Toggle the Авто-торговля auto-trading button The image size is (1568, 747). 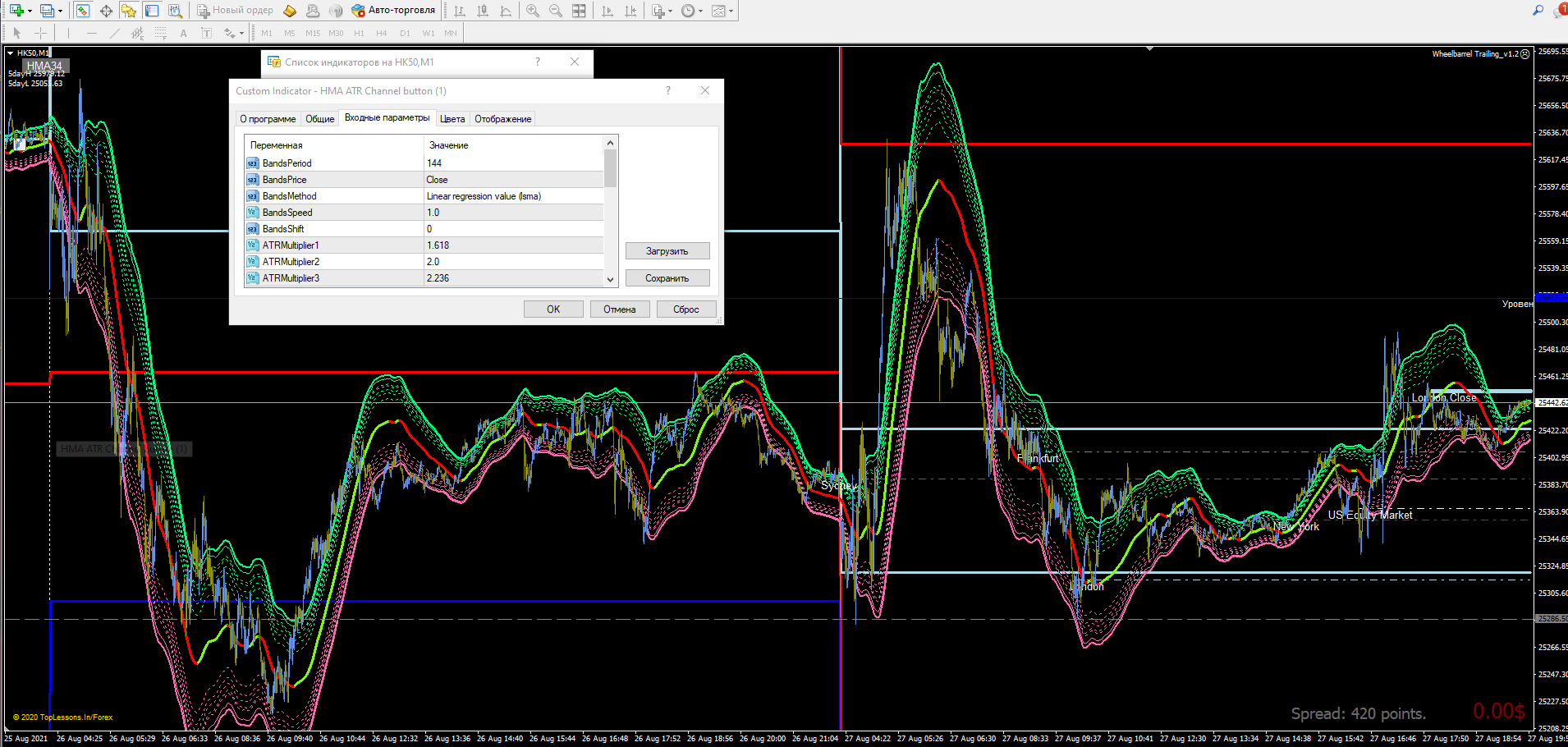(393, 11)
